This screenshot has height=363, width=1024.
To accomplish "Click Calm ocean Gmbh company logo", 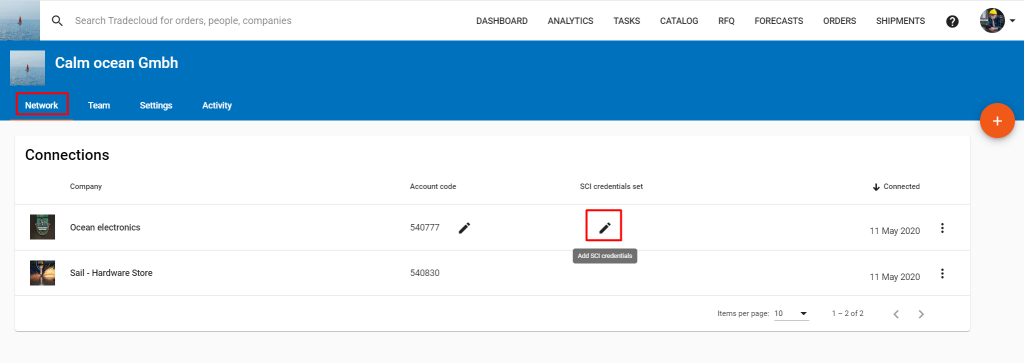I will tap(27, 68).
